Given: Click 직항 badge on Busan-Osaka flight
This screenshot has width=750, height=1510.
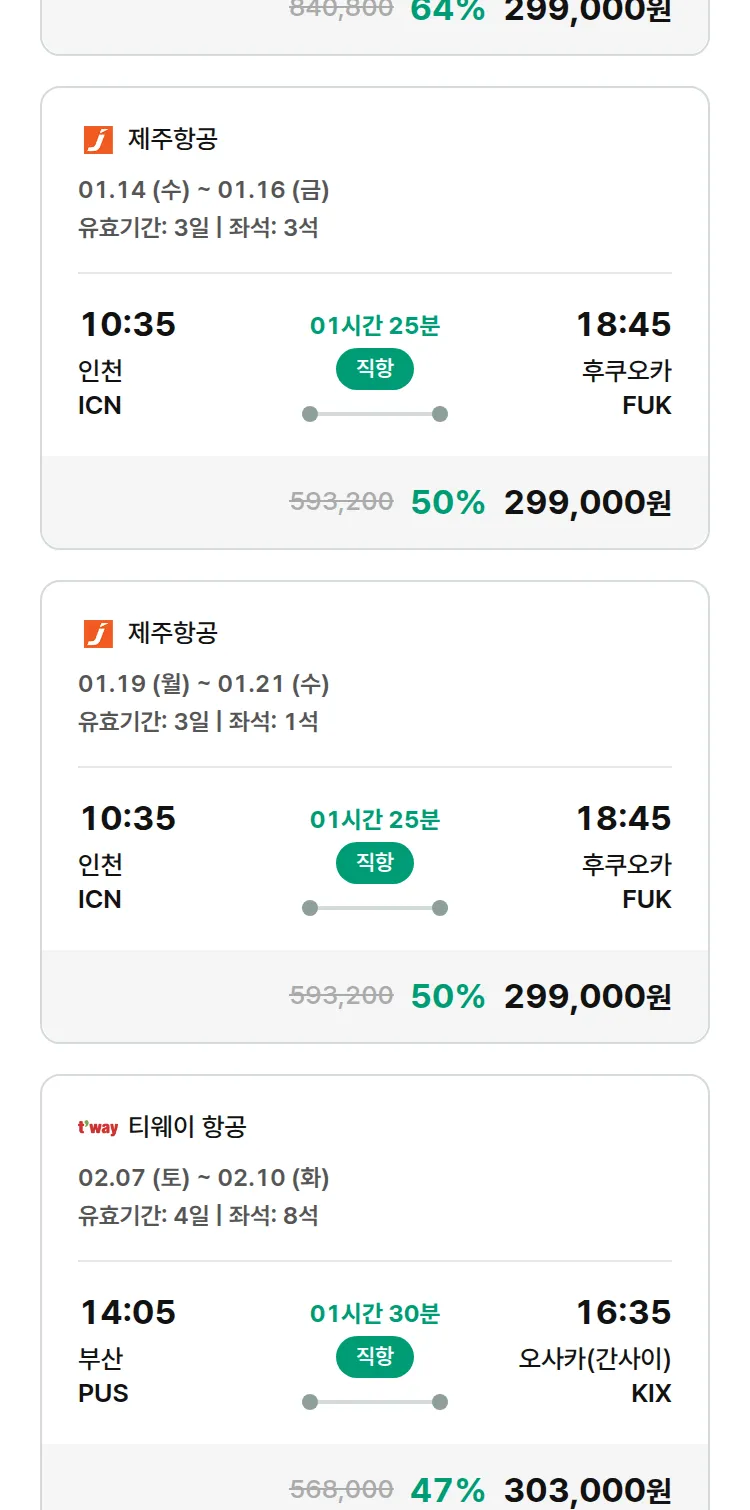Looking at the screenshot, I should click(x=375, y=1357).
